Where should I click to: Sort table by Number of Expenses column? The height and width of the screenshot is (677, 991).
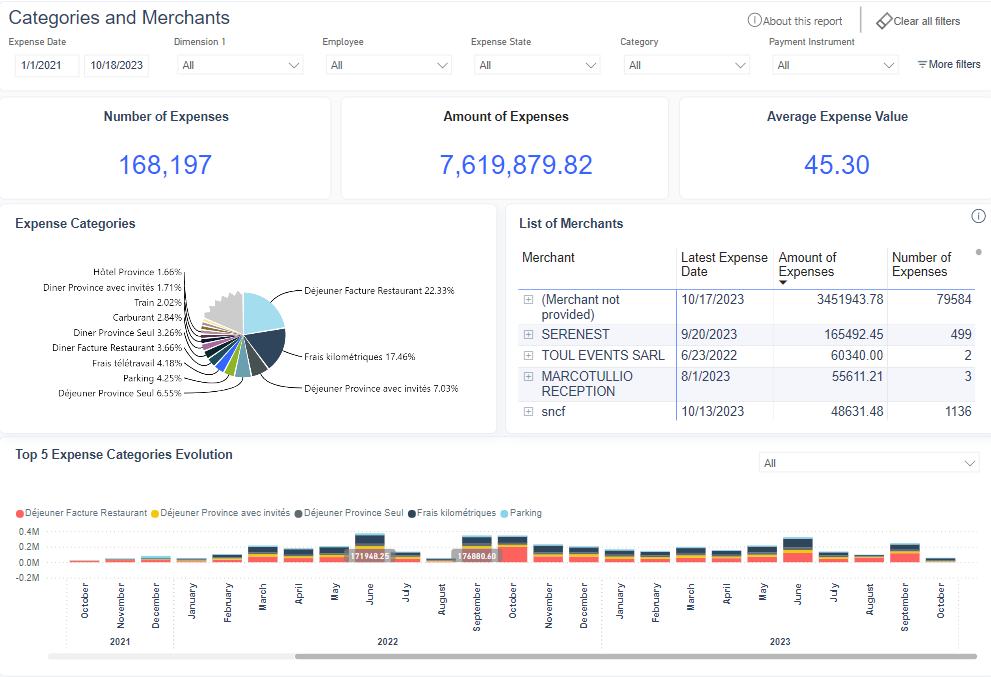coord(921,264)
